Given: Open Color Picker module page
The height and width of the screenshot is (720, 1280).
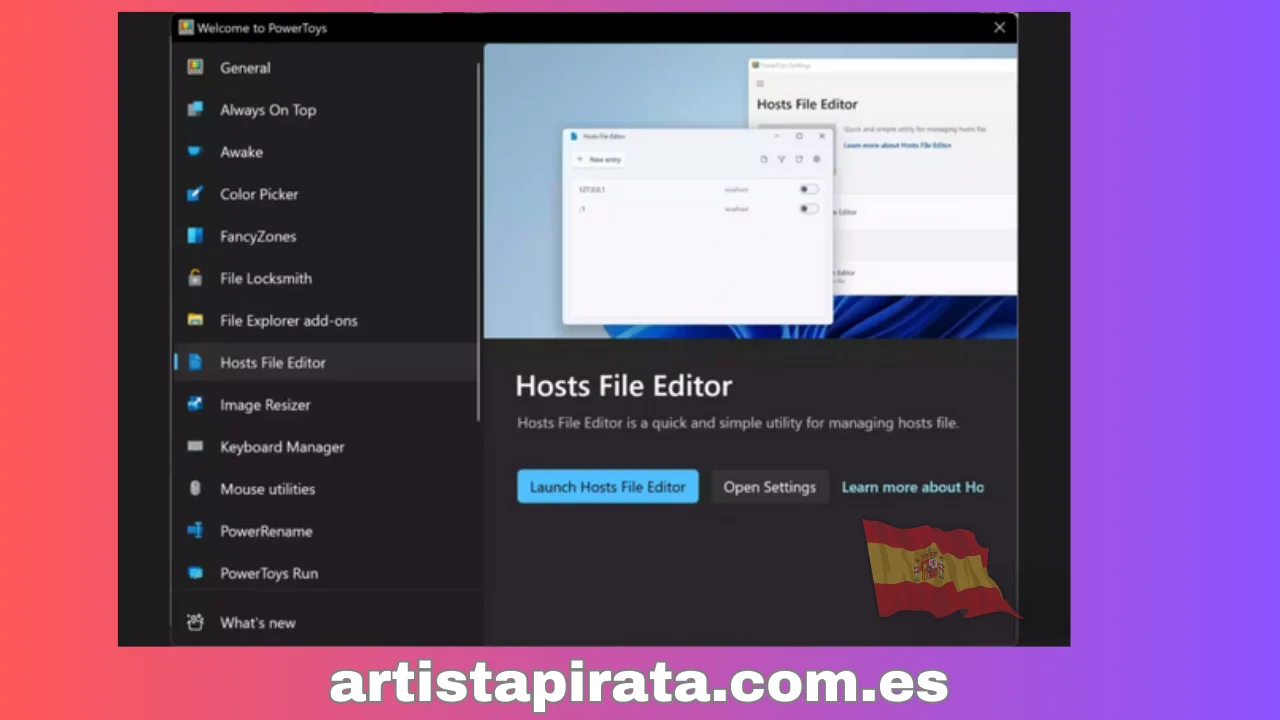Looking at the screenshot, I should pos(325,194).
